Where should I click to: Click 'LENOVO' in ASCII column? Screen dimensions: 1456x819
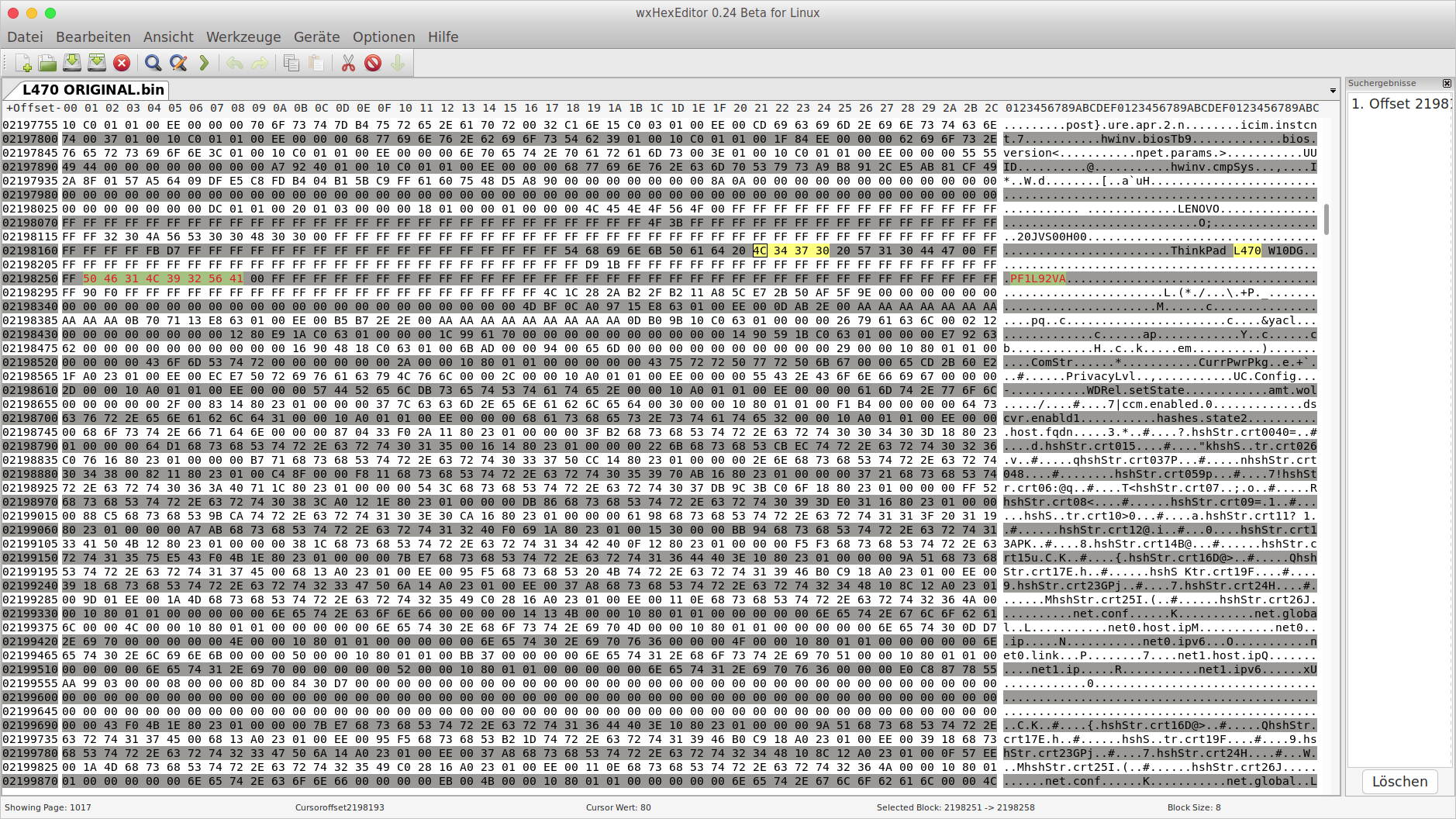pyautogui.click(x=1199, y=209)
